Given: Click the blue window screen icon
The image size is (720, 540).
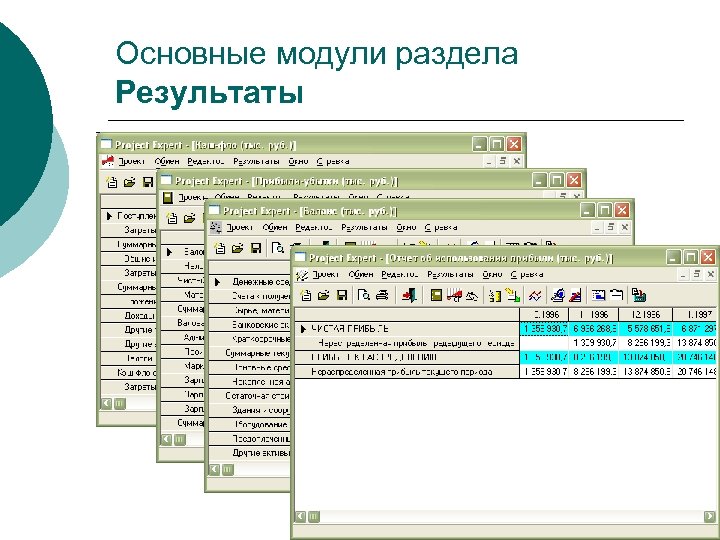Looking at the screenshot, I should (598, 295).
